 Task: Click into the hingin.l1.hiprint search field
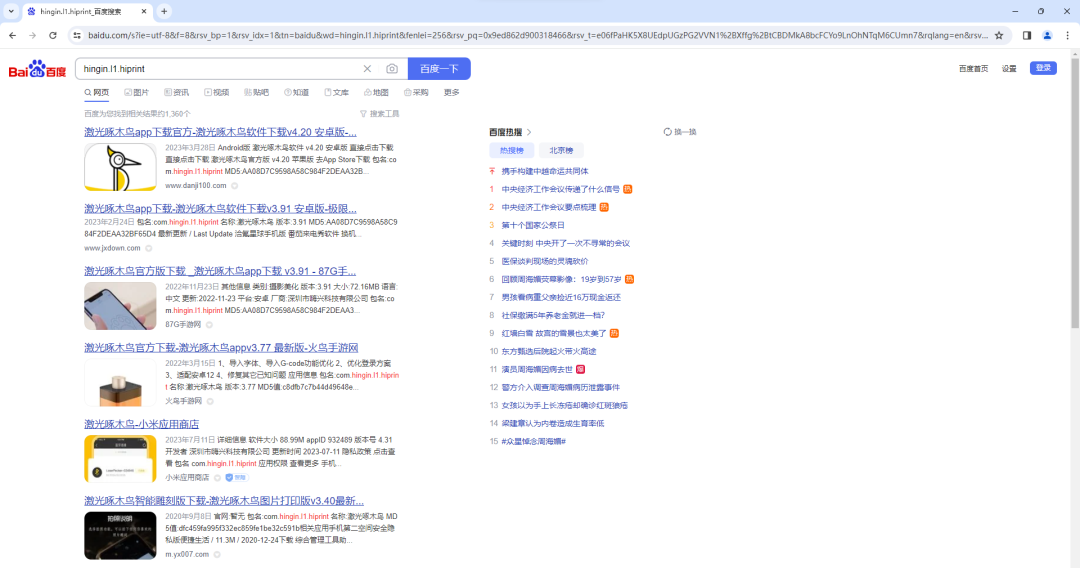pyautogui.click(x=217, y=69)
